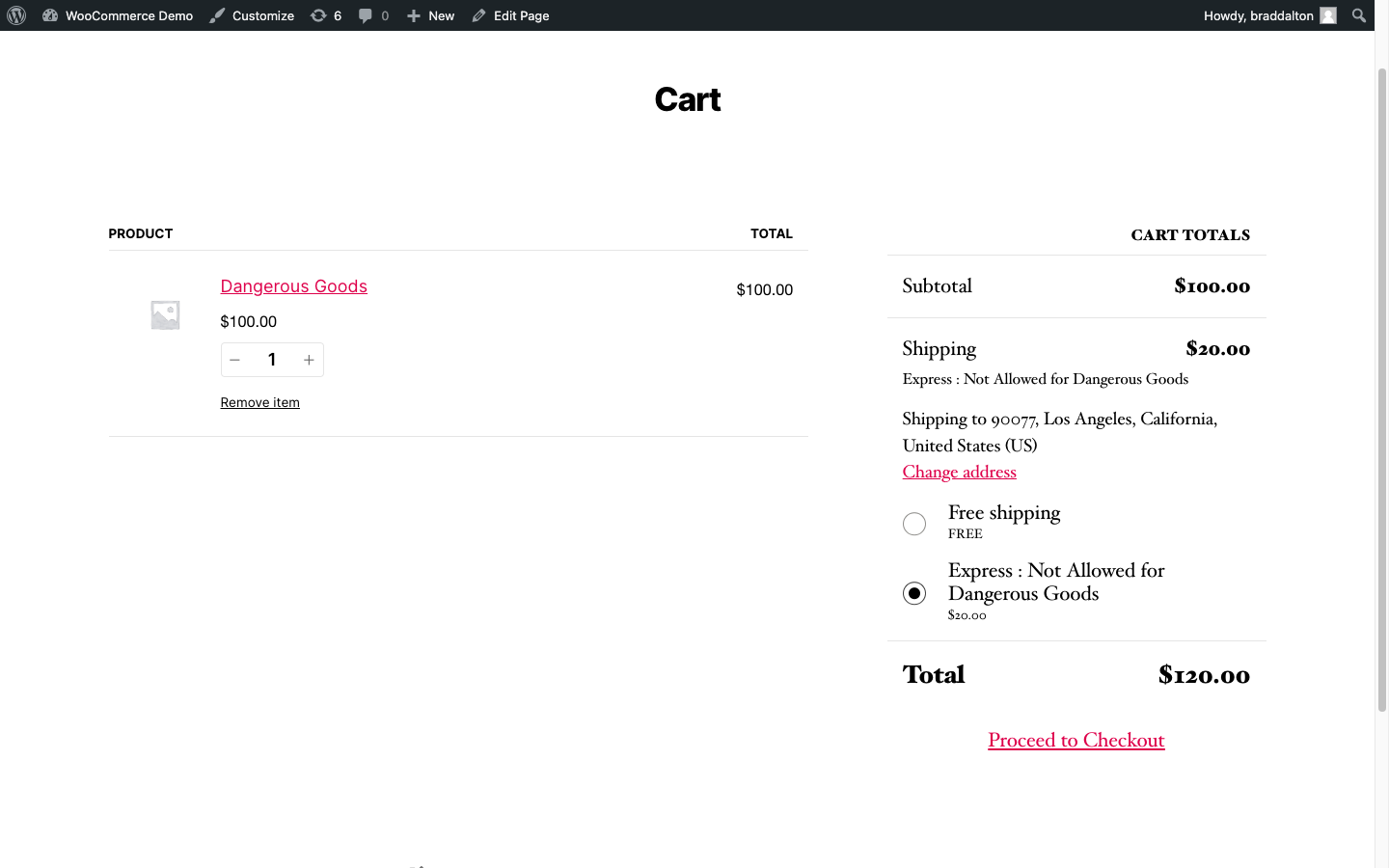This screenshot has width=1389, height=868.
Task: Click Edit Page in admin bar
Action: pos(510,15)
